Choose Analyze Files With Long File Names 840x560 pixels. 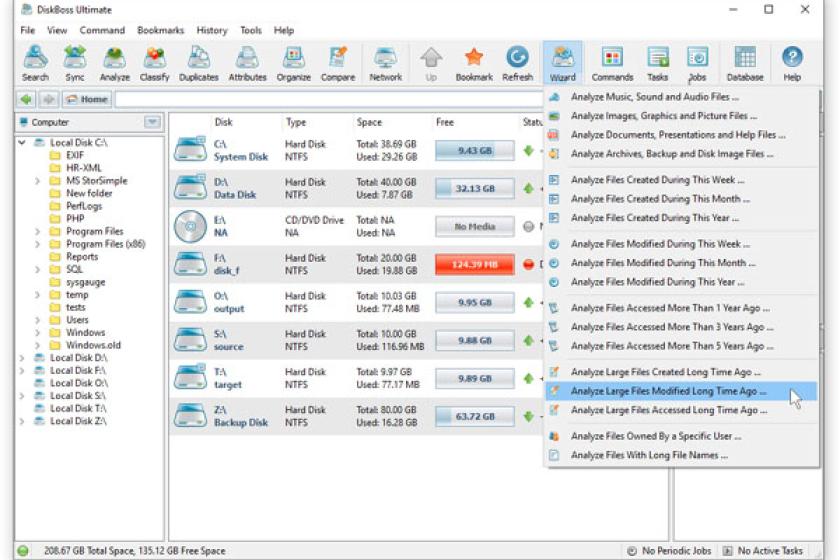681,455
